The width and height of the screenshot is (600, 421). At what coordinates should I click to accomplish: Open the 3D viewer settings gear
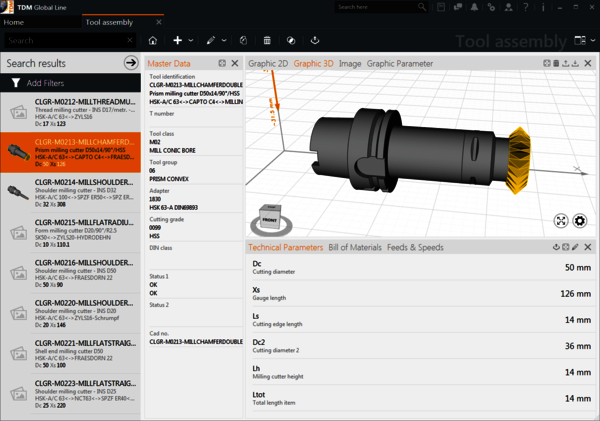580,221
